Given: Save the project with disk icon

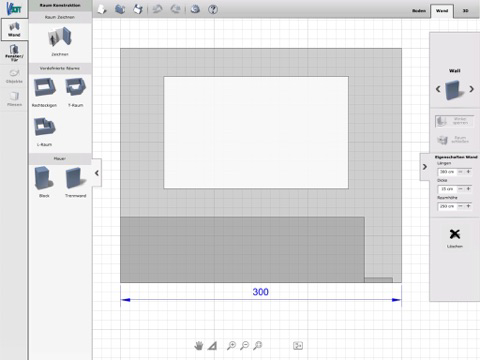Looking at the screenshot, I should coord(138,9).
